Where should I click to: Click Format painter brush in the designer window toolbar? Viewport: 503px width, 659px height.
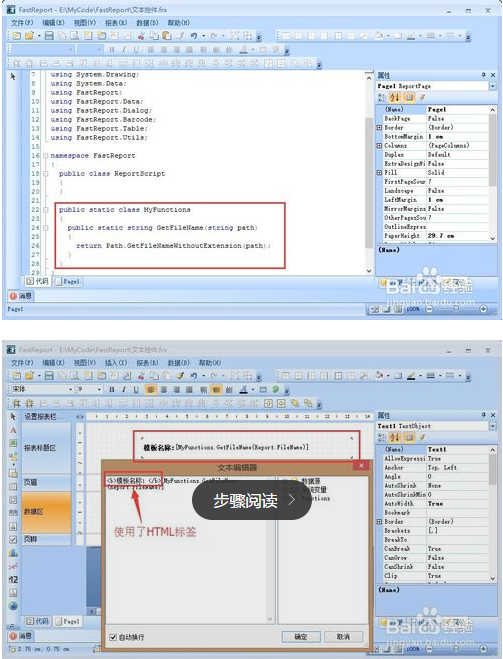[180, 375]
